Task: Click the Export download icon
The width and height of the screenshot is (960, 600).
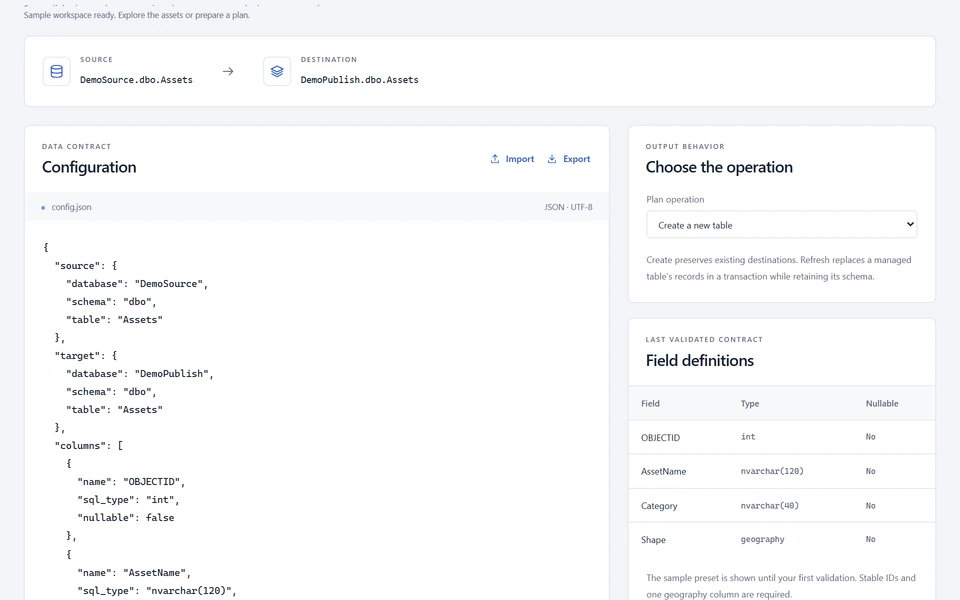Action: [552, 159]
